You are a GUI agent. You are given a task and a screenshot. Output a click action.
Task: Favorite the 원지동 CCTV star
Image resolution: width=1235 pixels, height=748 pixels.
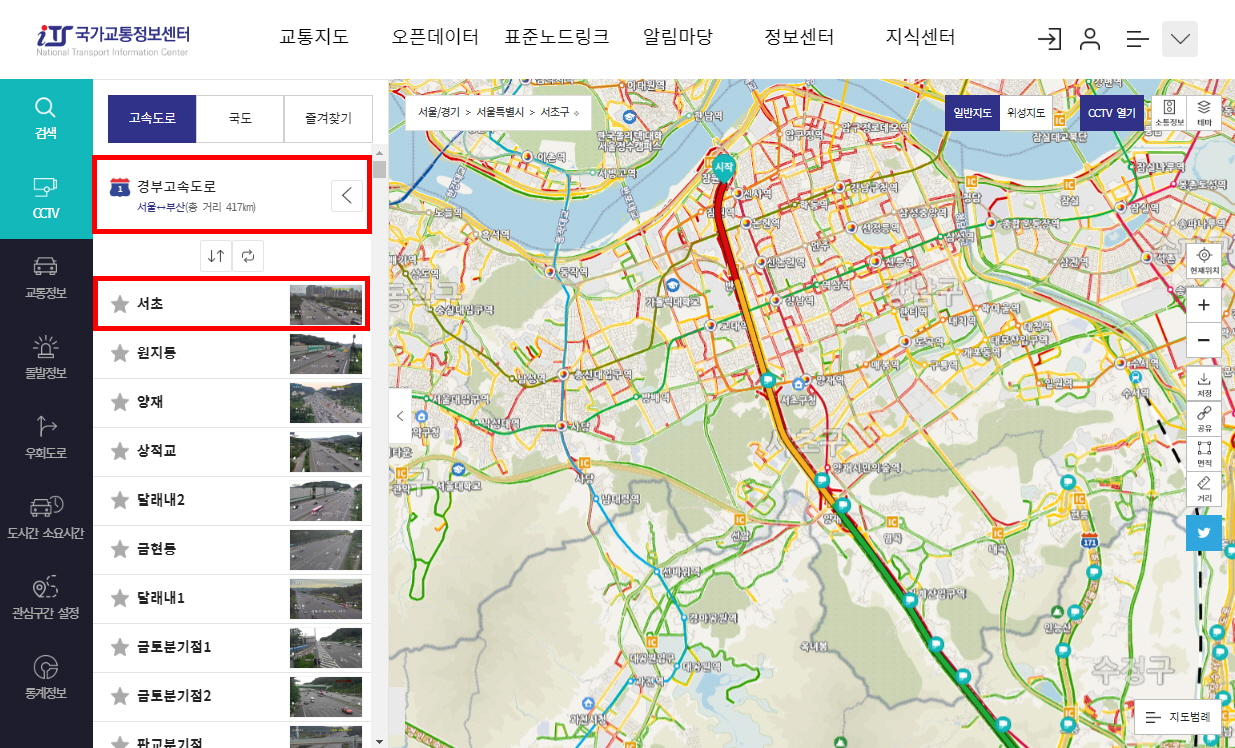pyautogui.click(x=120, y=353)
